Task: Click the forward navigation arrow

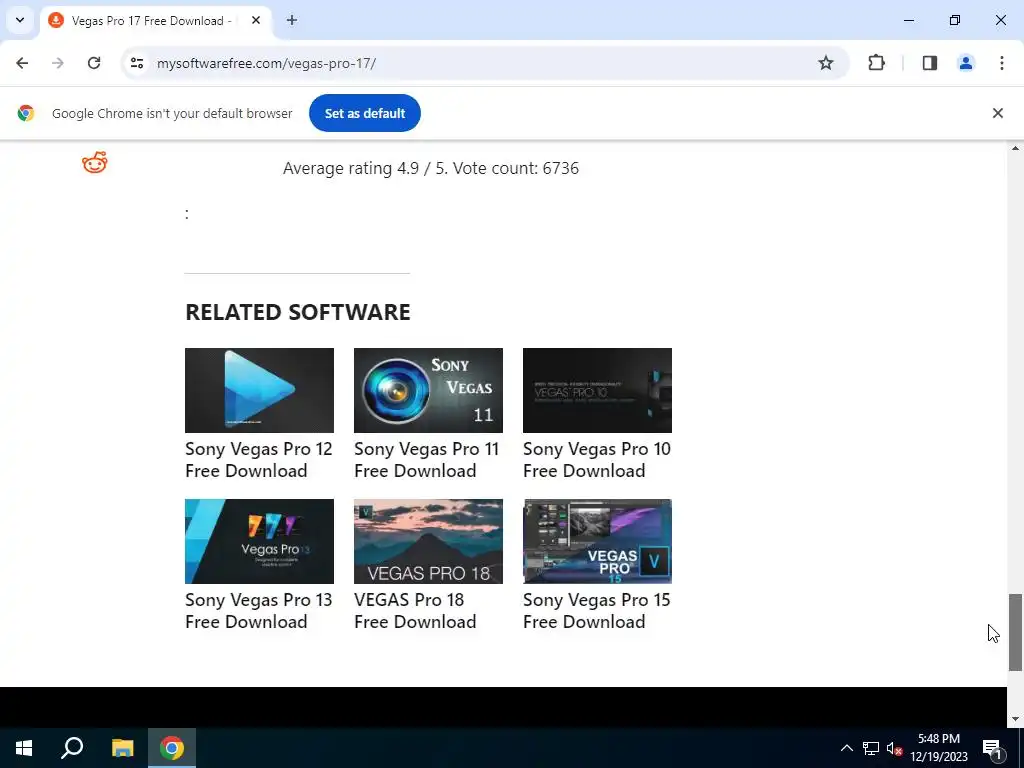Action: pos(58,63)
